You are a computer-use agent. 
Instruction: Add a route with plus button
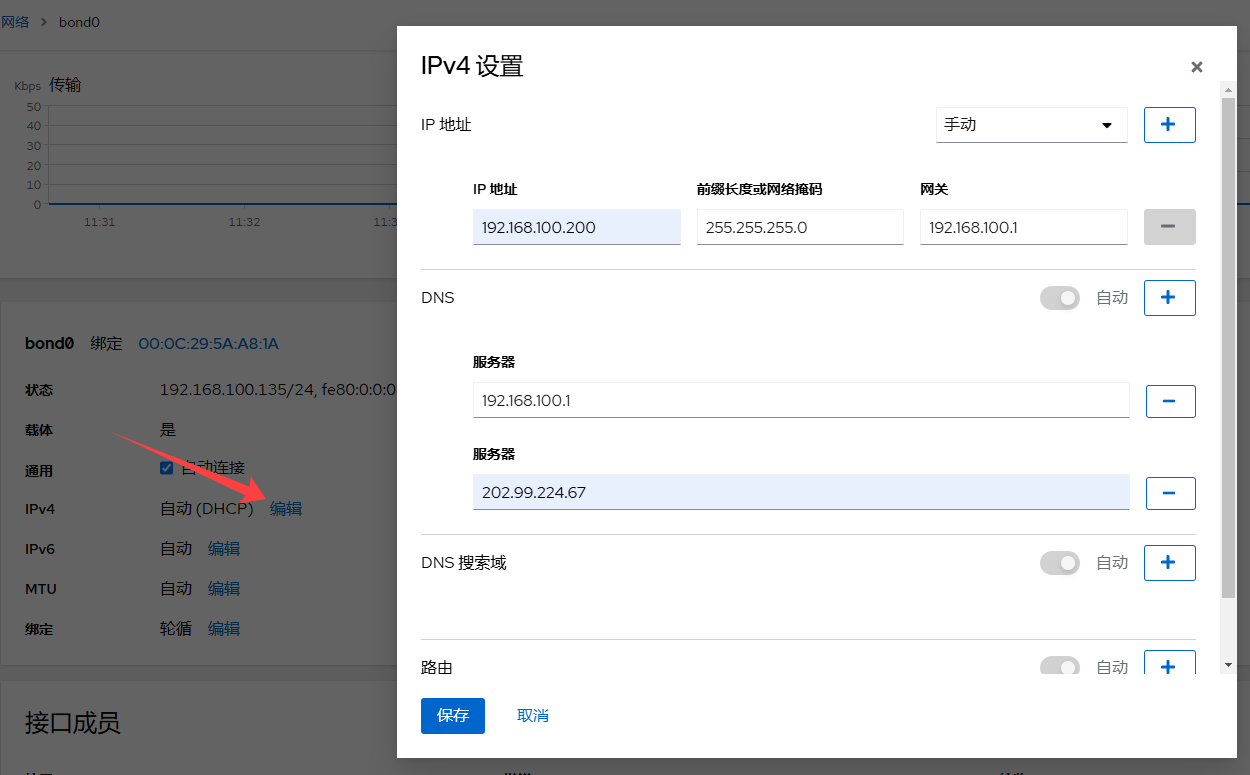(1169, 666)
